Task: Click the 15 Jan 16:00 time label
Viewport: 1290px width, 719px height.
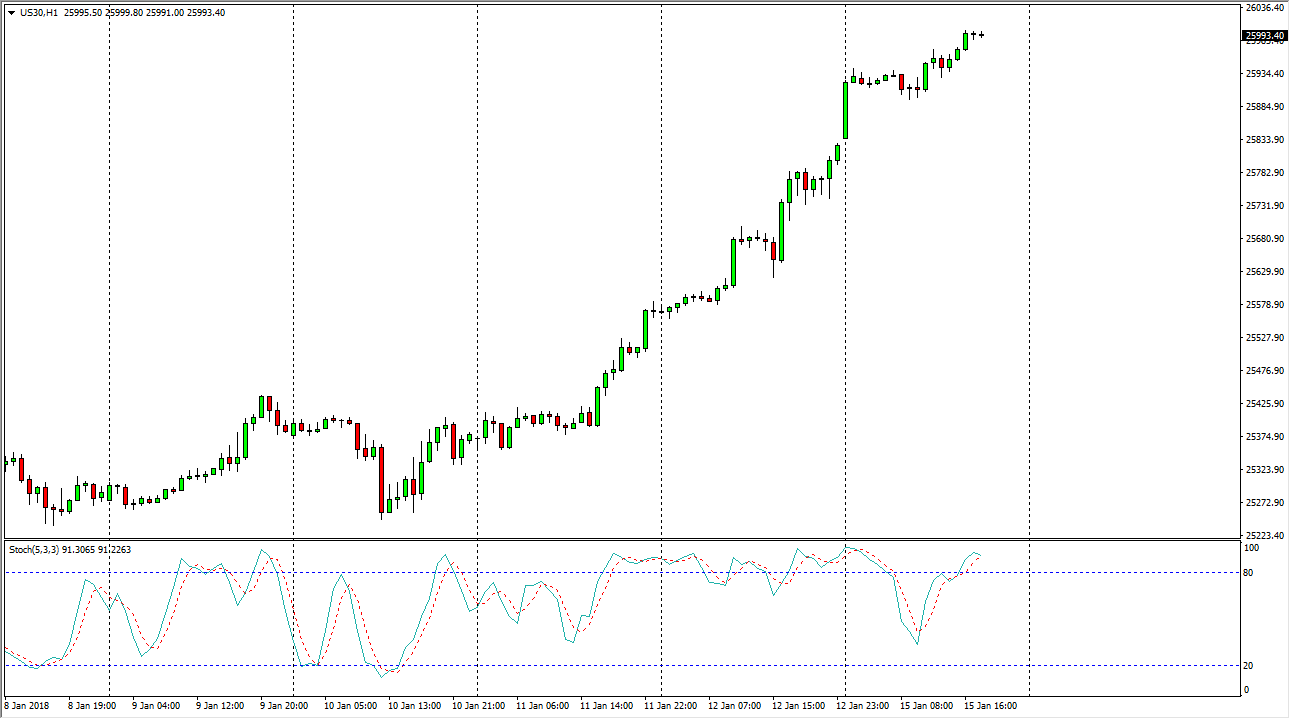Action: [x=991, y=706]
